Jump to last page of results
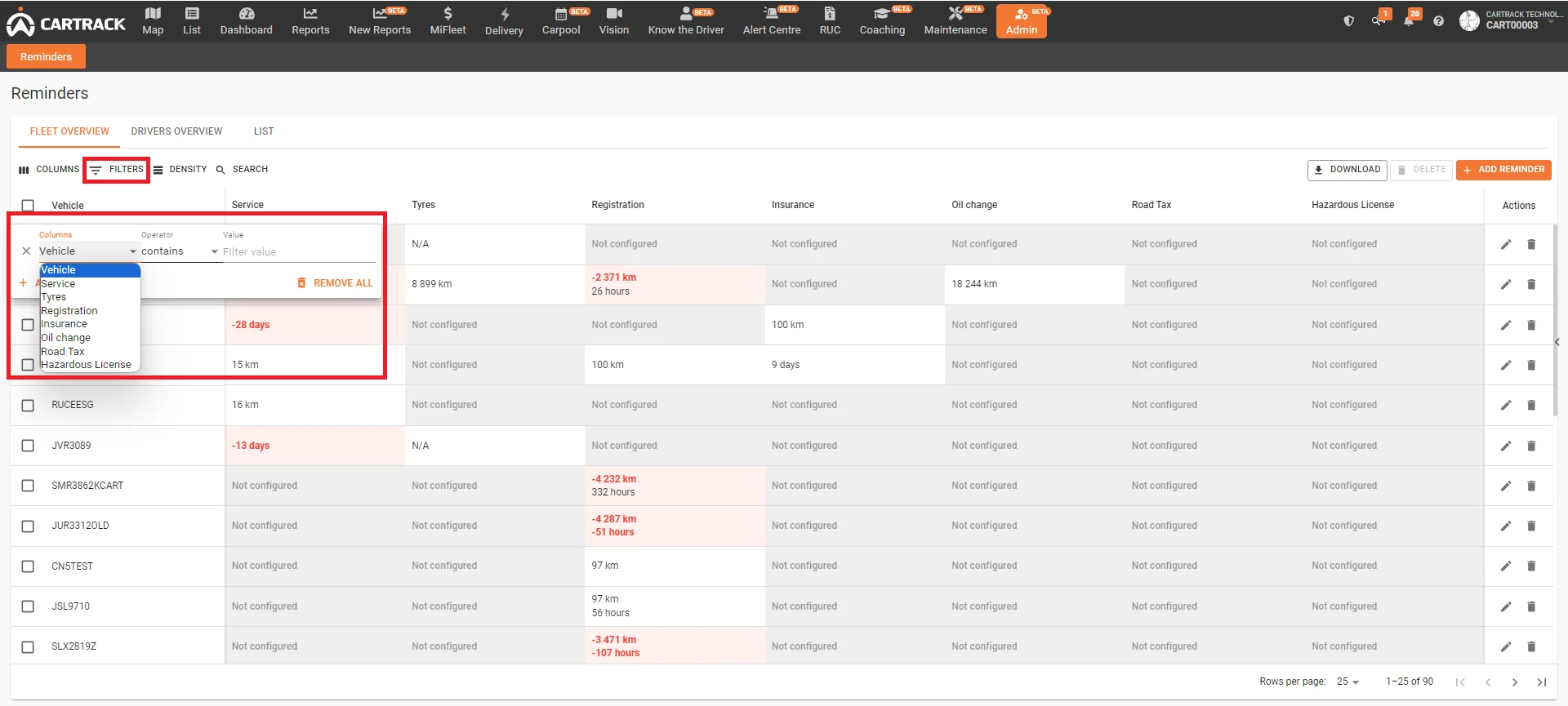Viewport: 1568px width, 706px height. (1542, 682)
